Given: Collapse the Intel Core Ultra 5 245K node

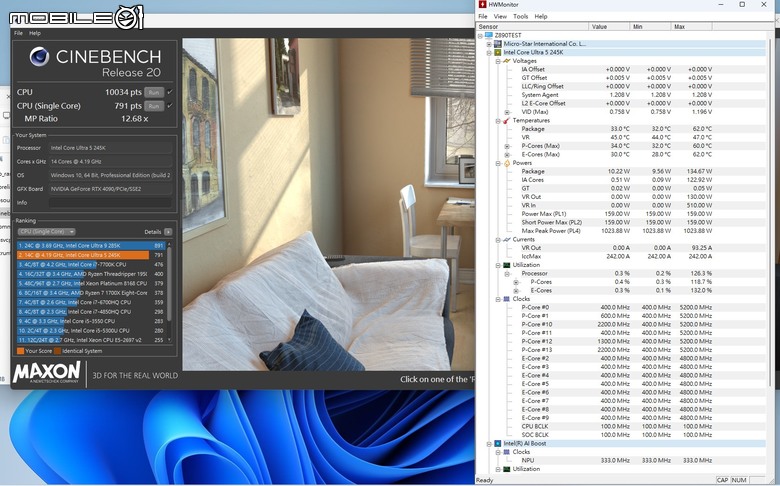Looking at the screenshot, I should (489, 52).
